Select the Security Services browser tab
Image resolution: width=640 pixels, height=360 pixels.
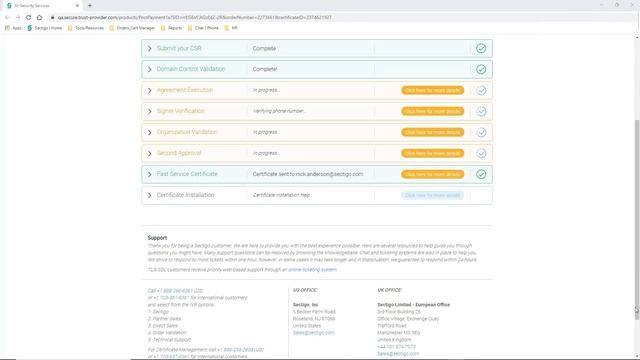click(42, 6)
